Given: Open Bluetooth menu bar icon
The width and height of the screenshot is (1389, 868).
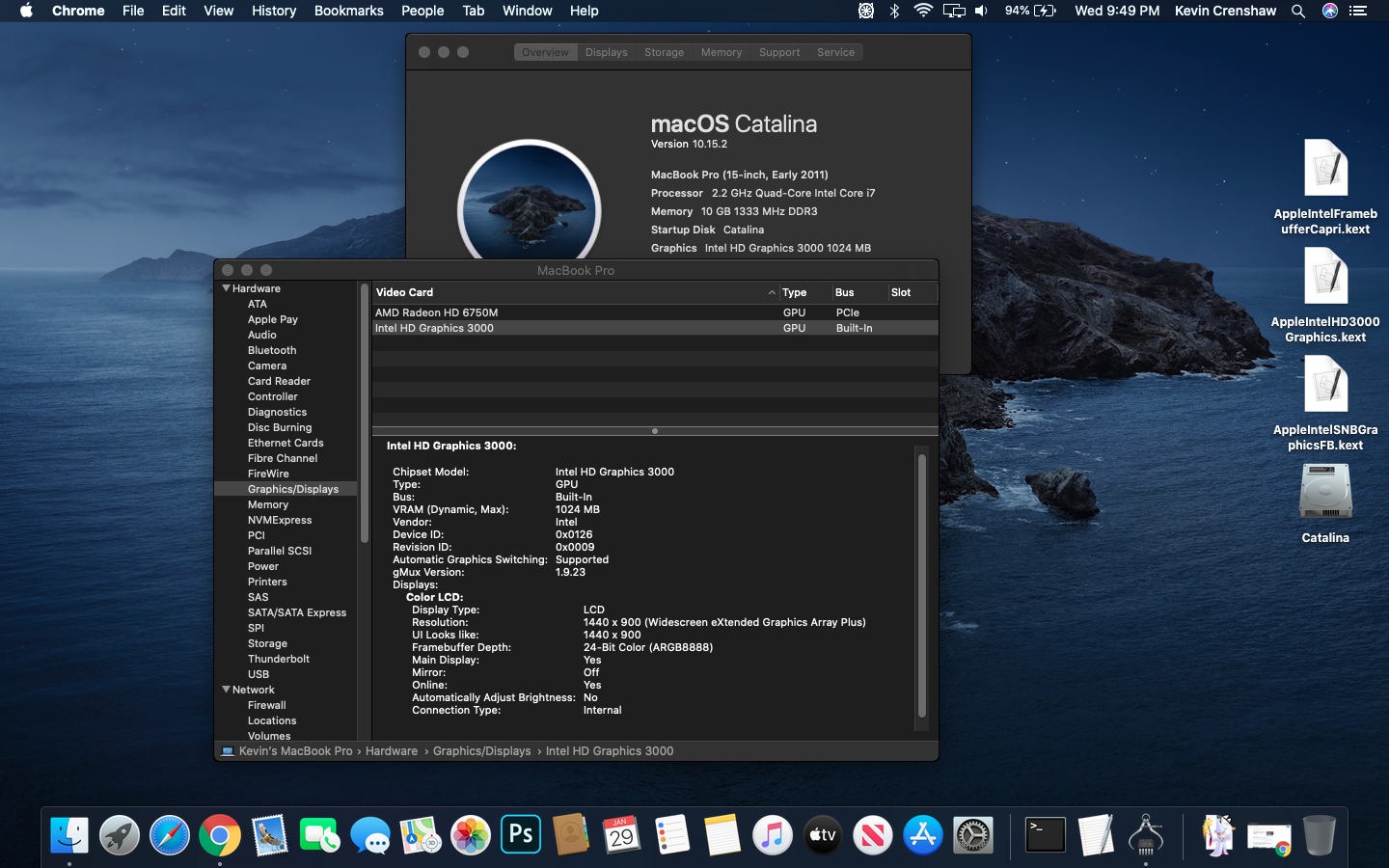Looking at the screenshot, I should pyautogui.click(x=894, y=11).
